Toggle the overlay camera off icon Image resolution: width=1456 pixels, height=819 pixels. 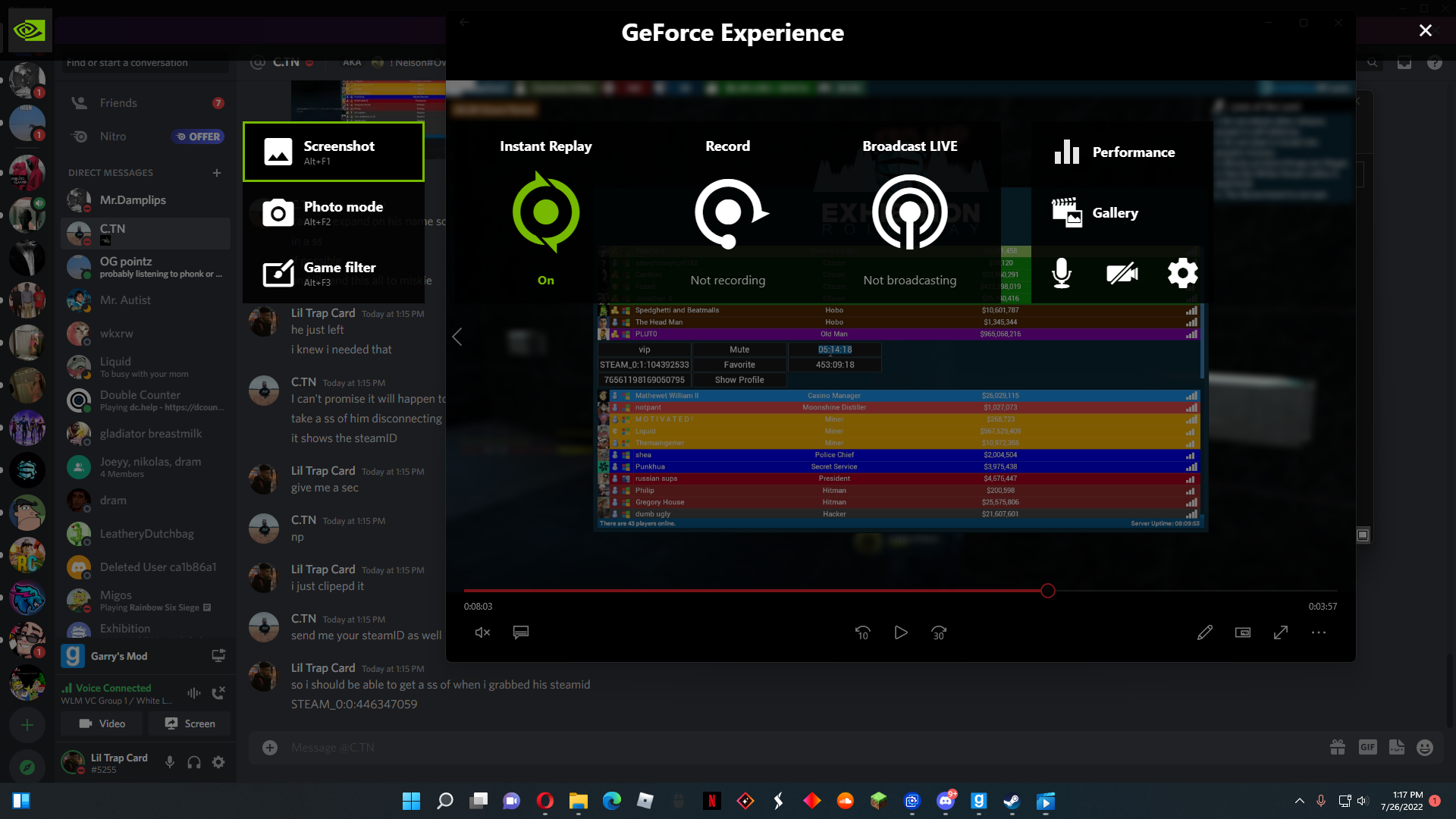[x=1122, y=273]
